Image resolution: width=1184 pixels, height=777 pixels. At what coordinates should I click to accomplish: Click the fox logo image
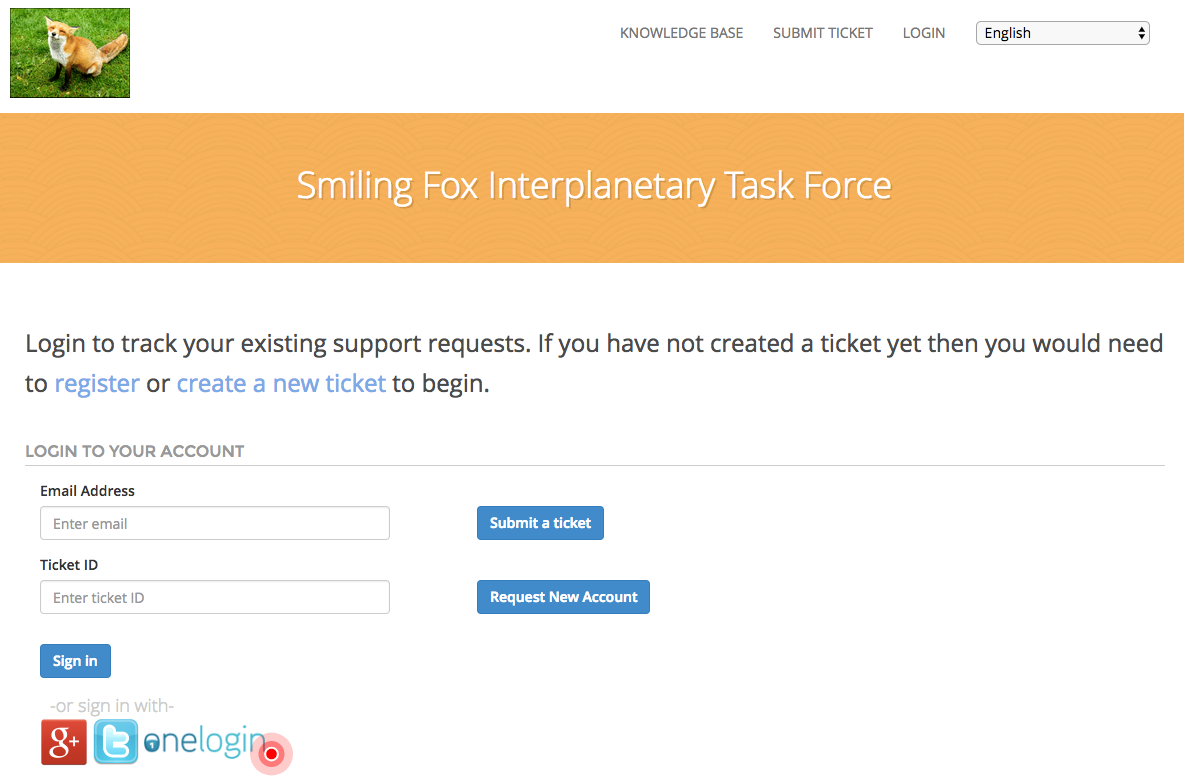70,53
